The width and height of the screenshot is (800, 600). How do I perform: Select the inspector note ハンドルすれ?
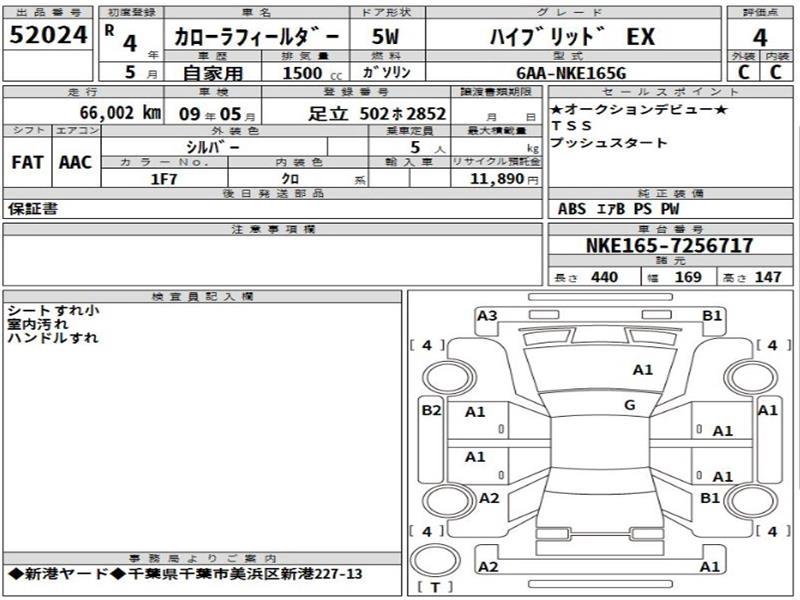coord(53,338)
